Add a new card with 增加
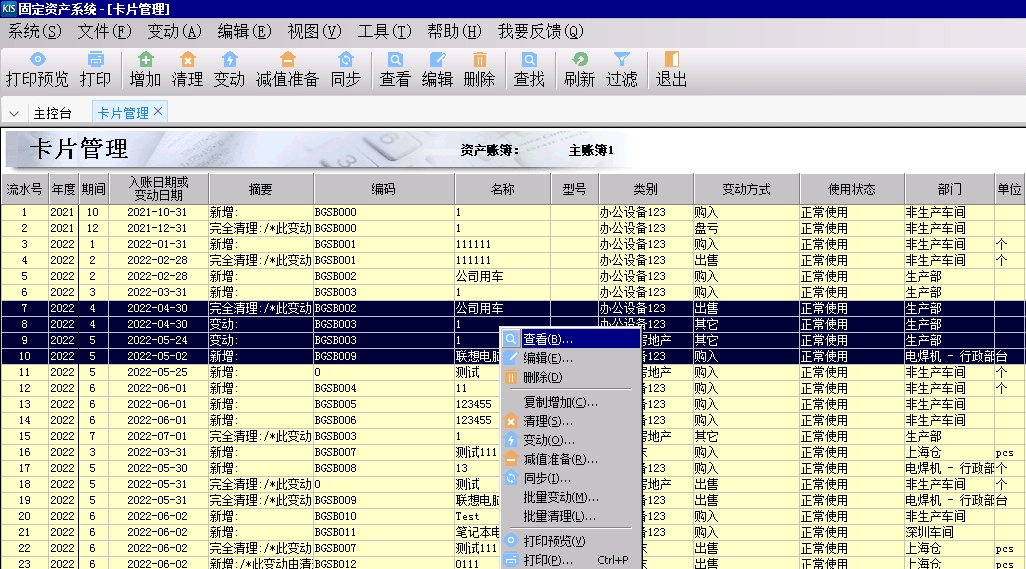The height and width of the screenshot is (569, 1026). tap(145, 70)
